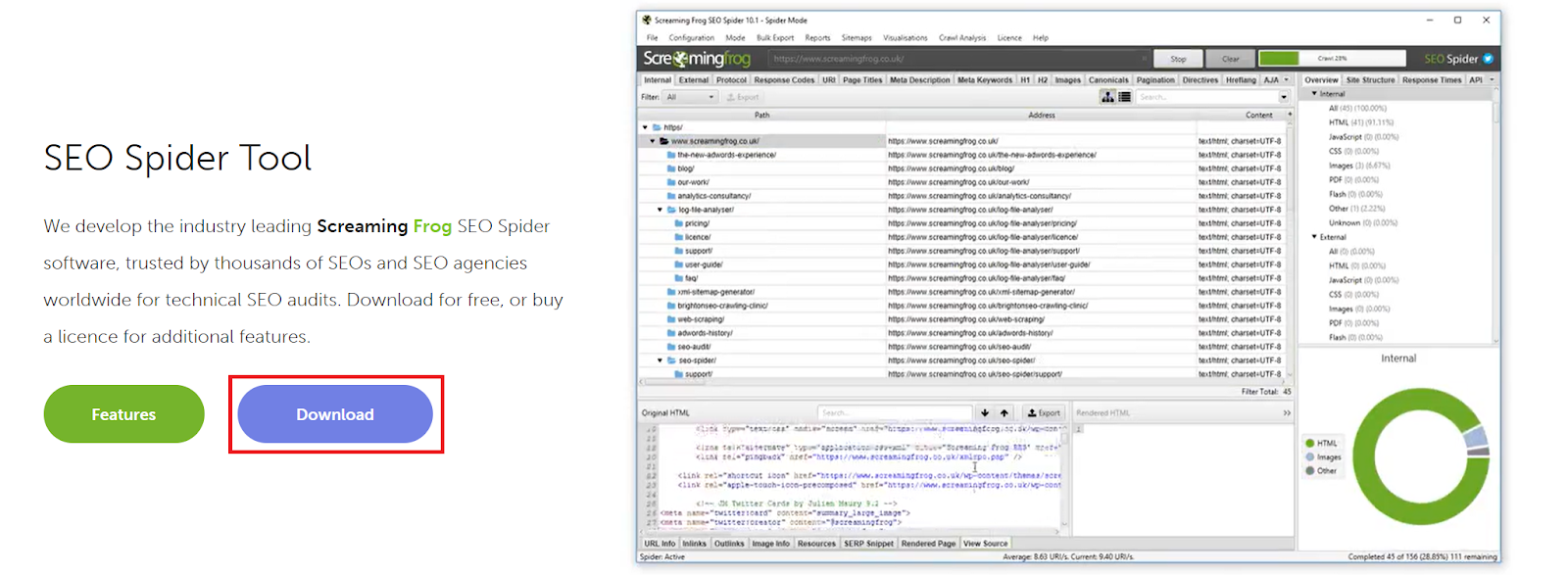Screen dimensions: 1568x575
Task: Collapse the seo-spider/ tree node
Action: coord(660,360)
